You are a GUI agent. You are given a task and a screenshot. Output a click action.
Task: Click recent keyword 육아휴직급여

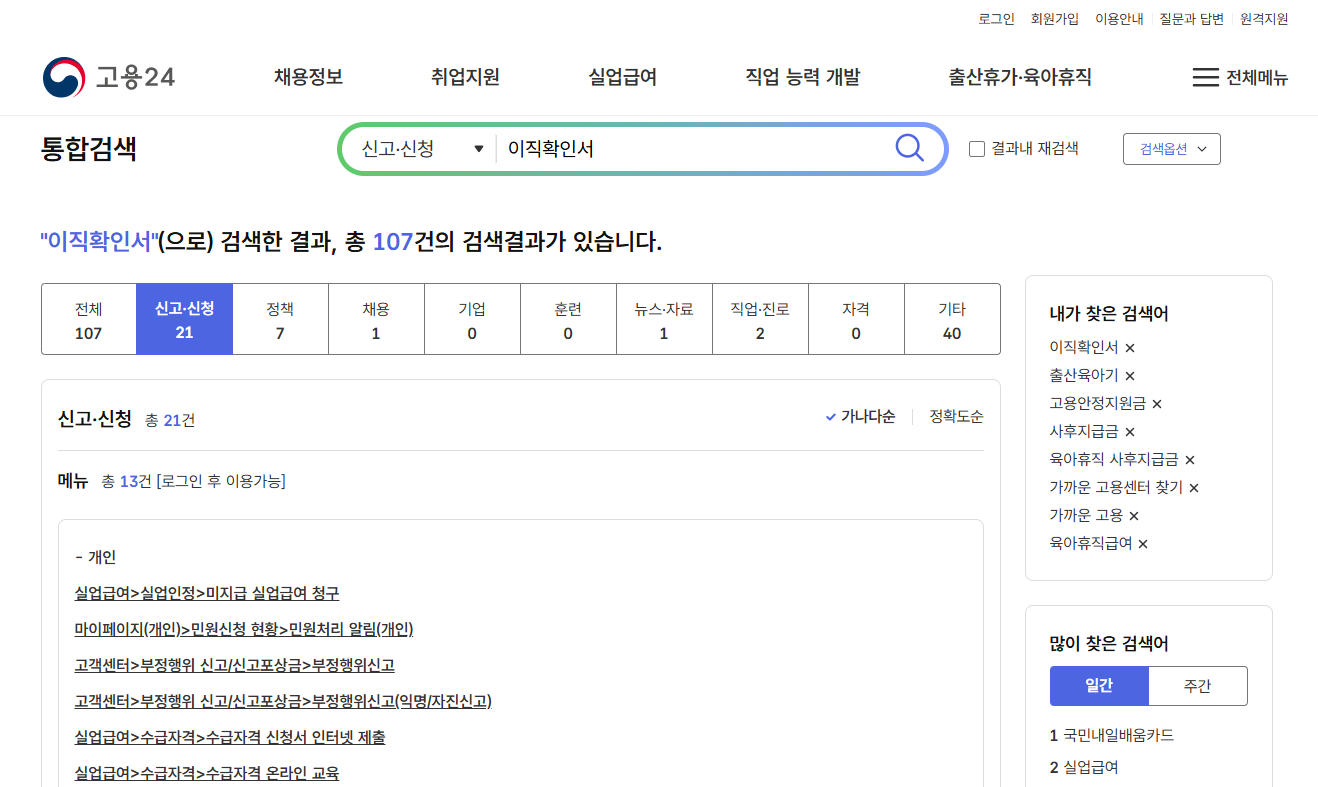(1091, 544)
